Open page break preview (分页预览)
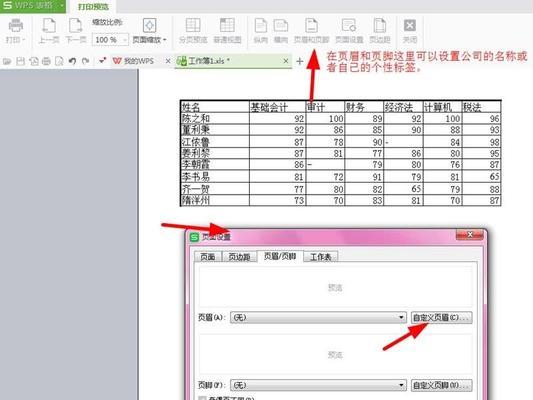The width and height of the screenshot is (533, 400). 193,26
